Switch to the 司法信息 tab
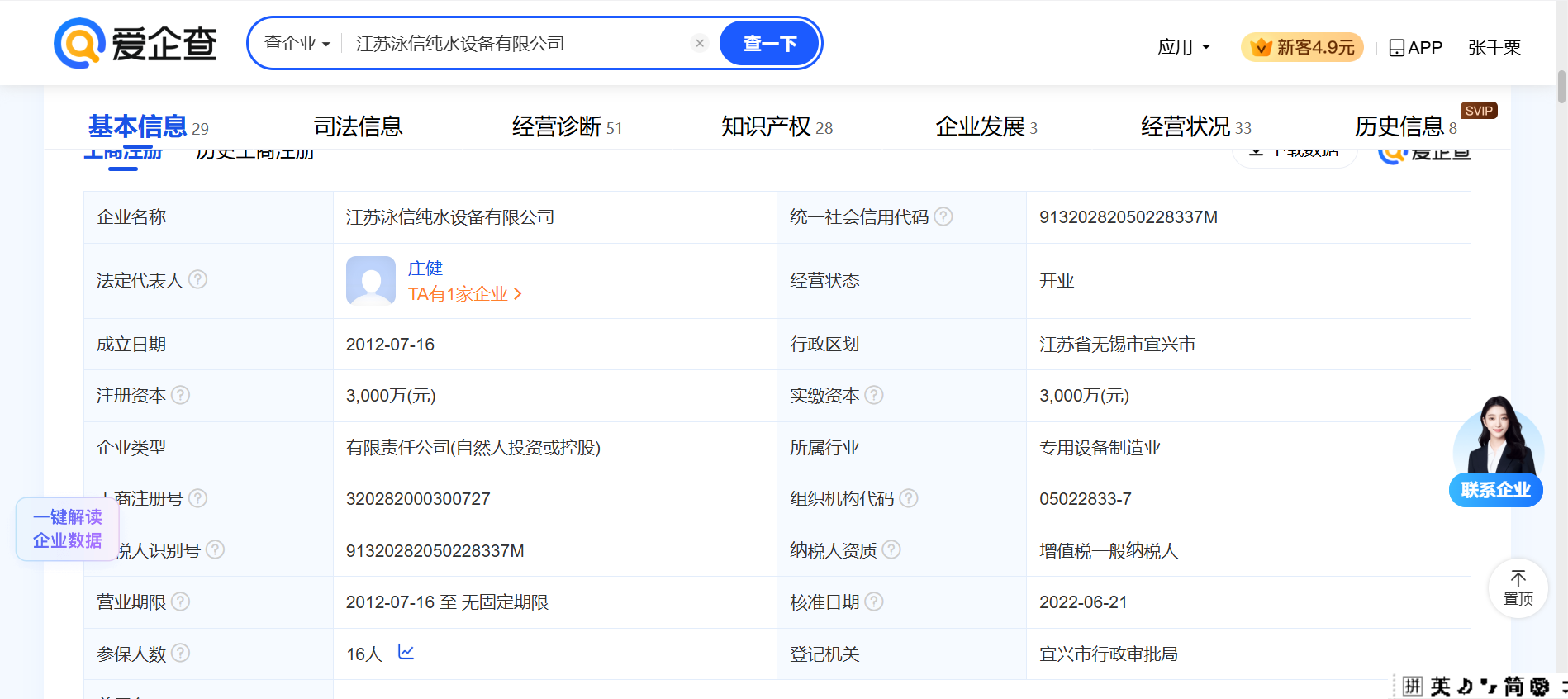The image size is (1568, 699). click(x=358, y=126)
